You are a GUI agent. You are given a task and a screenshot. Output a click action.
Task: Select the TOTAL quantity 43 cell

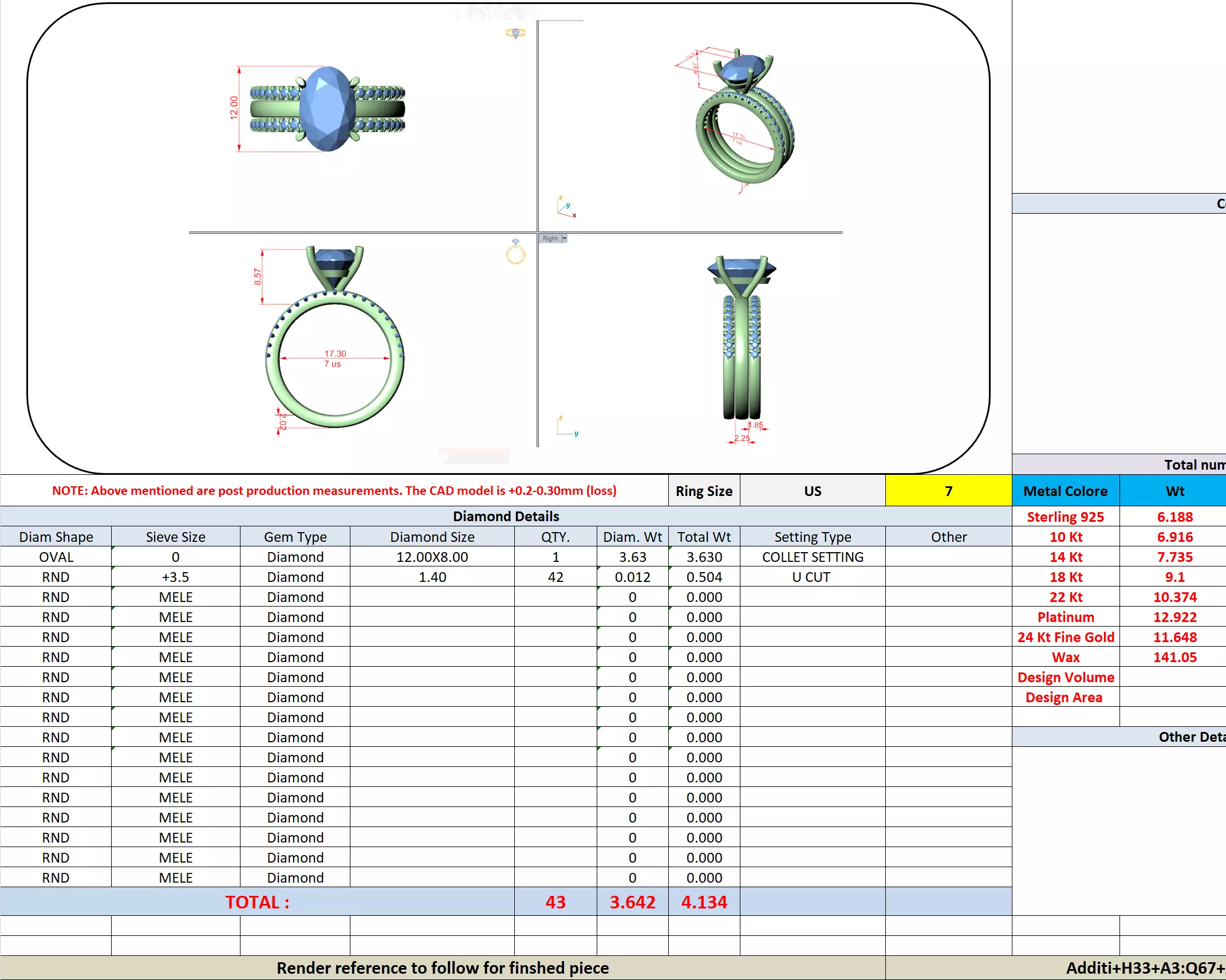pyautogui.click(x=555, y=902)
